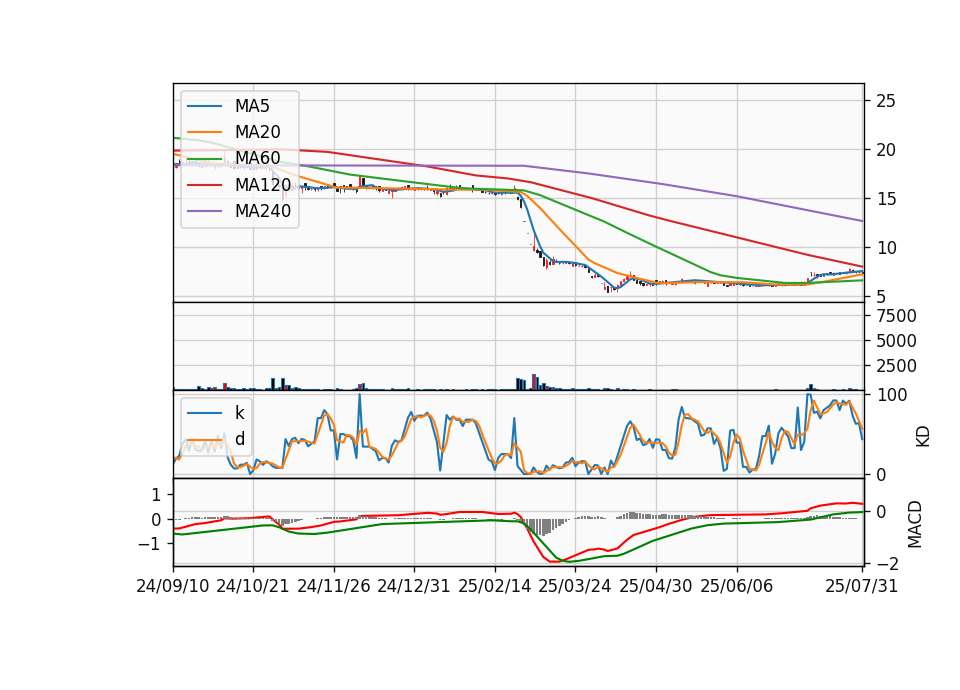Click the MA60 legend label

(257, 158)
